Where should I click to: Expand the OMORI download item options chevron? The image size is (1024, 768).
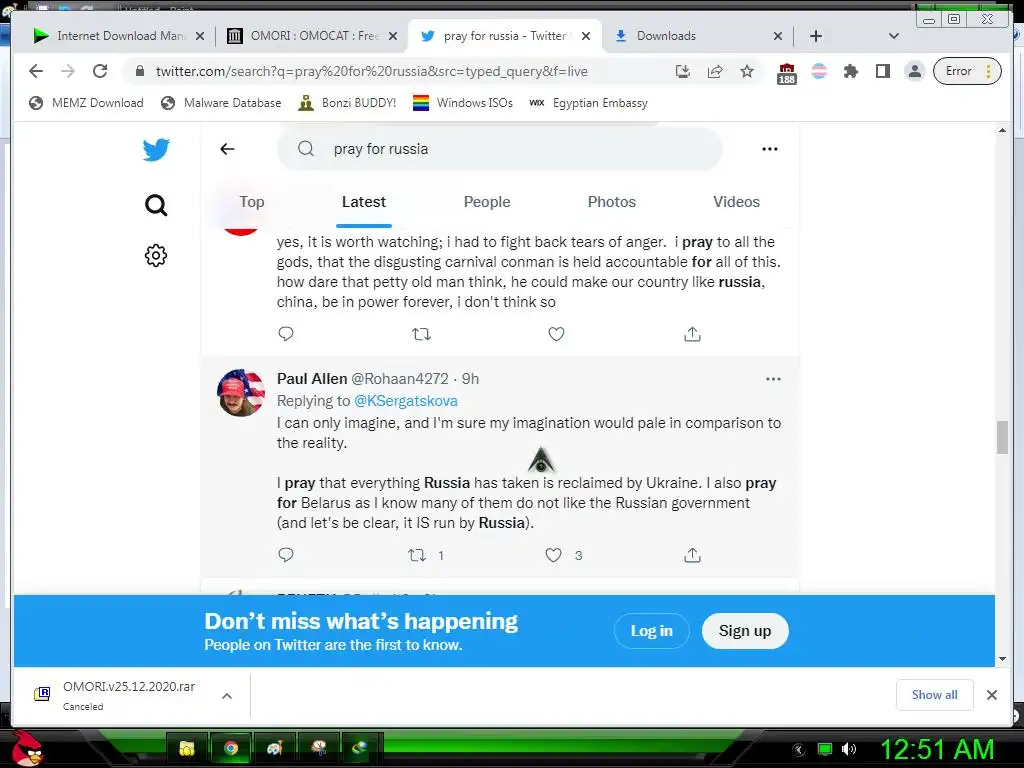[227, 696]
